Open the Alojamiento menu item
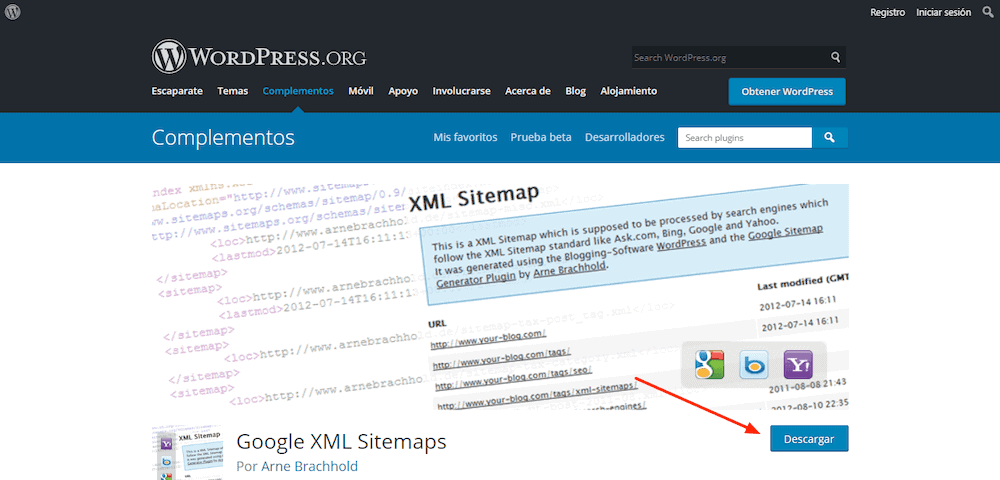This screenshot has width=1000, height=480. [628, 91]
